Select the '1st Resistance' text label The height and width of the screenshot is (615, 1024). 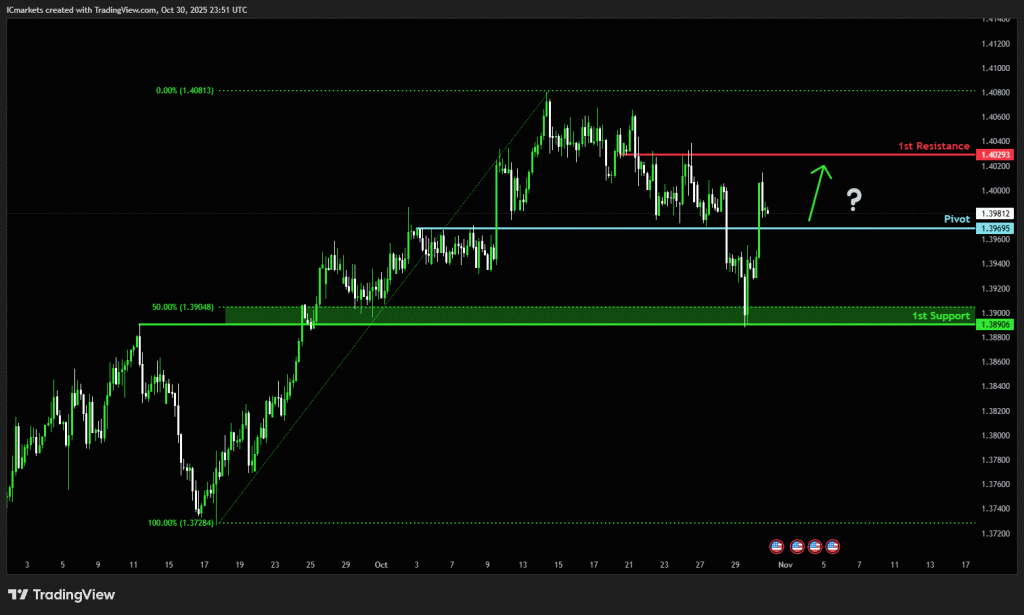point(933,146)
